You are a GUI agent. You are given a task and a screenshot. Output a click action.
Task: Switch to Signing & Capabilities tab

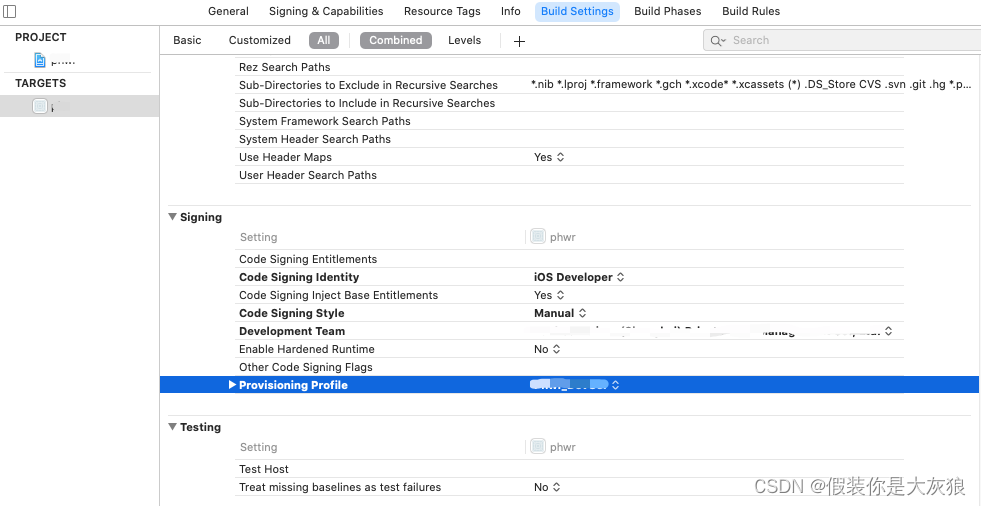pos(326,11)
